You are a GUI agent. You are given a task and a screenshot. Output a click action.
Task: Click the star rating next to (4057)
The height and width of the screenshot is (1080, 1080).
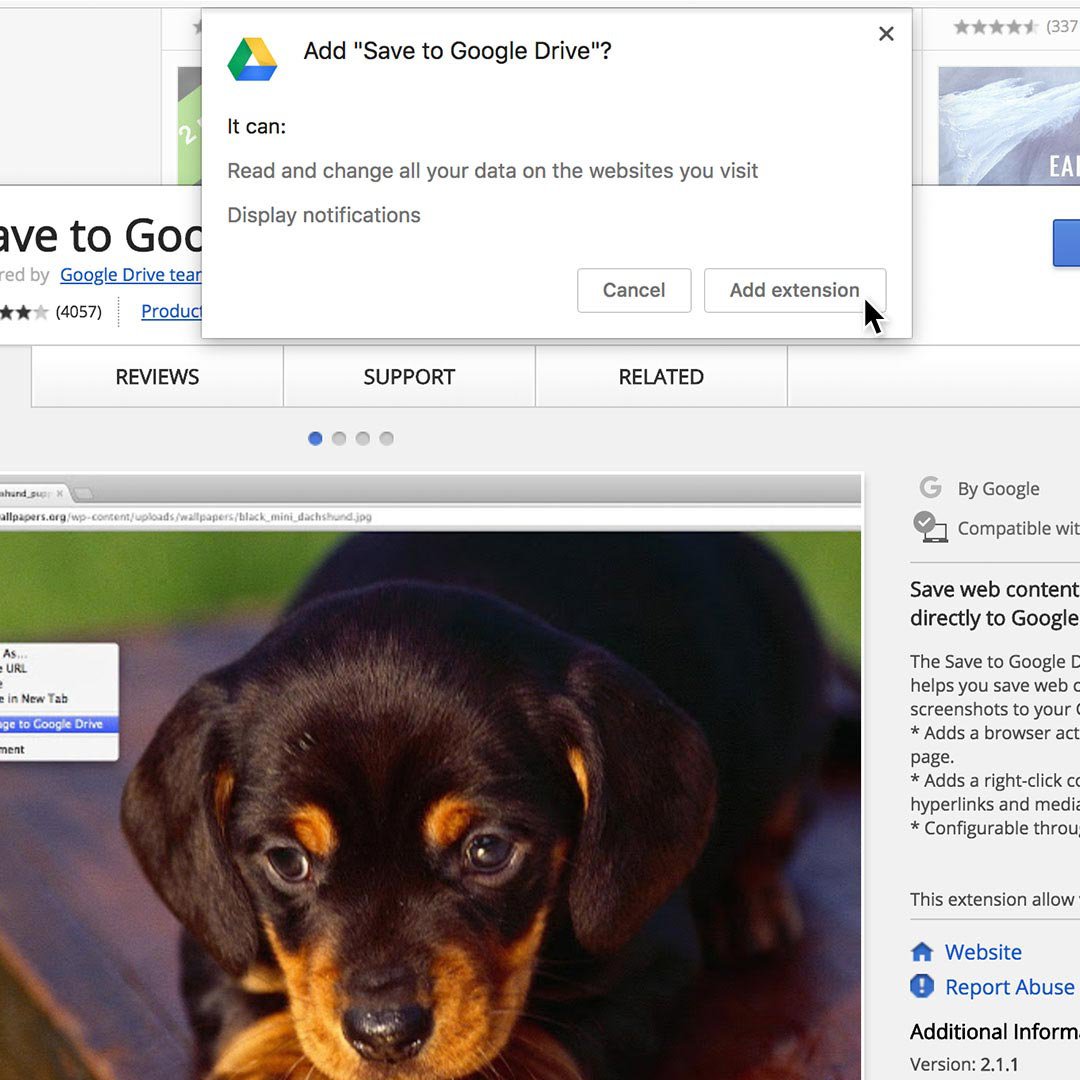(23, 312)
